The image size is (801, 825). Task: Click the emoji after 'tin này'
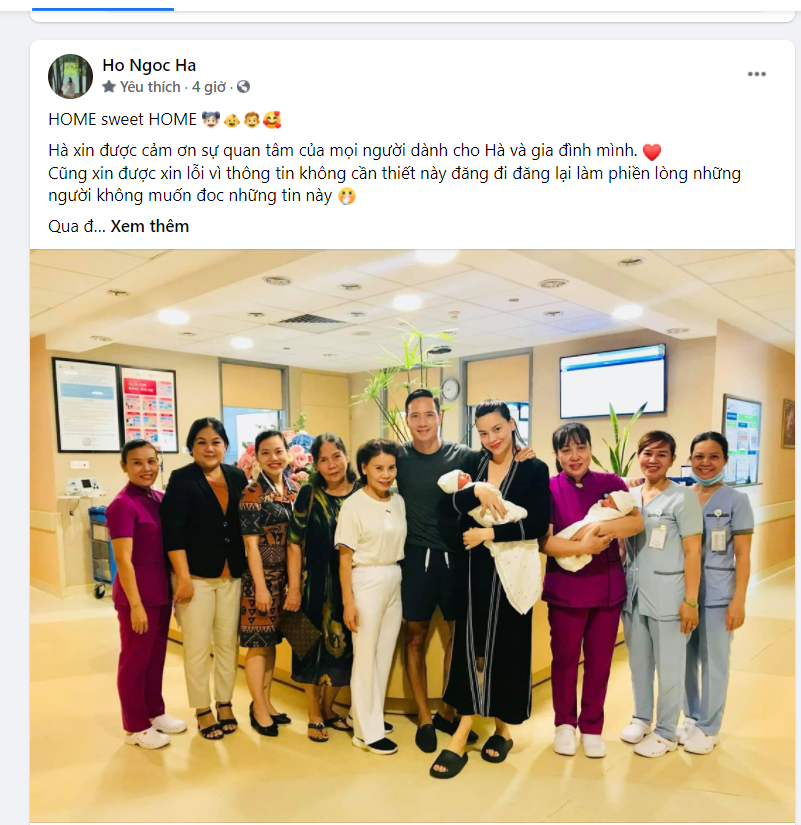pos(347,196)
